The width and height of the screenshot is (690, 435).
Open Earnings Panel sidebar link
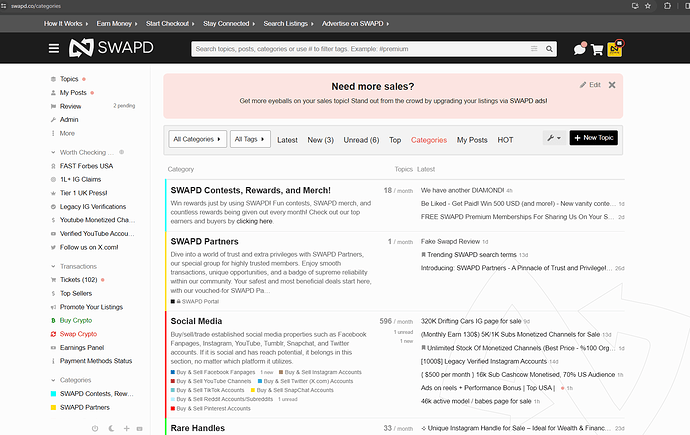tap(82, 347)
